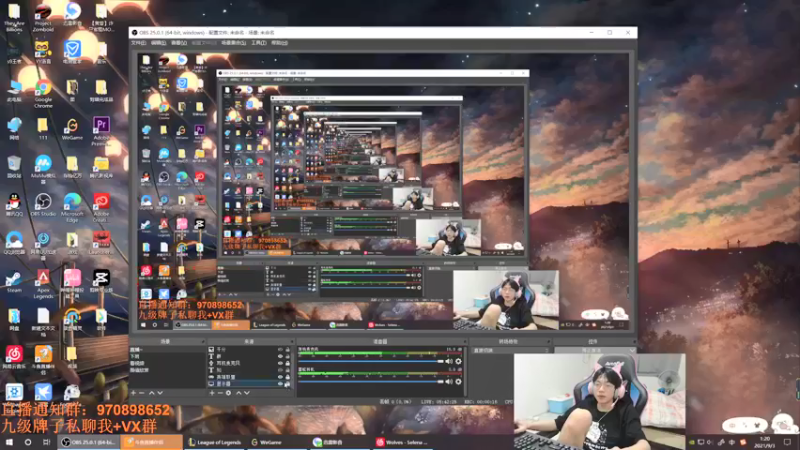Move the selected source down in Sources list

247,393
